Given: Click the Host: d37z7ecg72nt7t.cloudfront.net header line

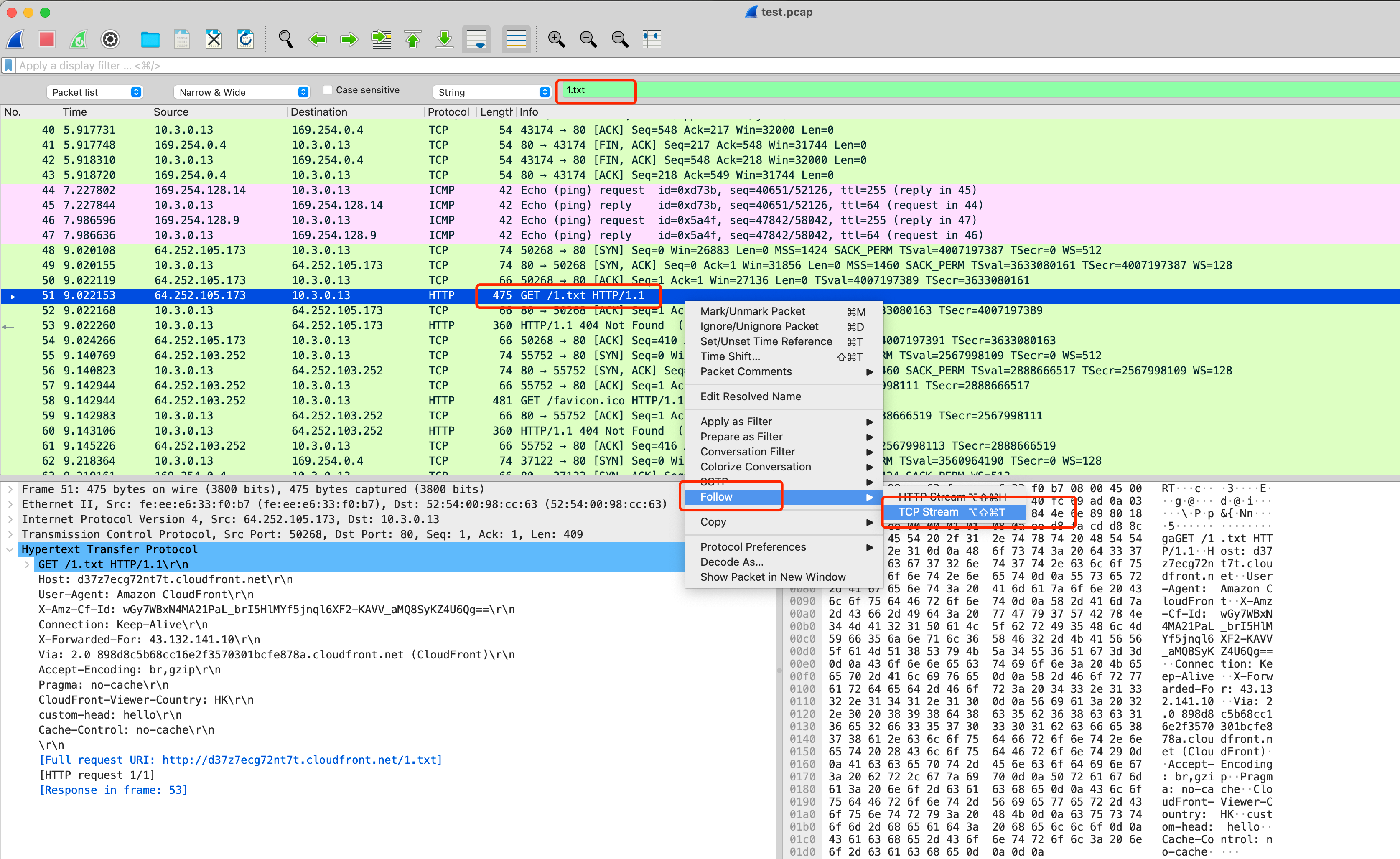Looking at the screenshot, I should pyautogui.click(x=165, y=579).
